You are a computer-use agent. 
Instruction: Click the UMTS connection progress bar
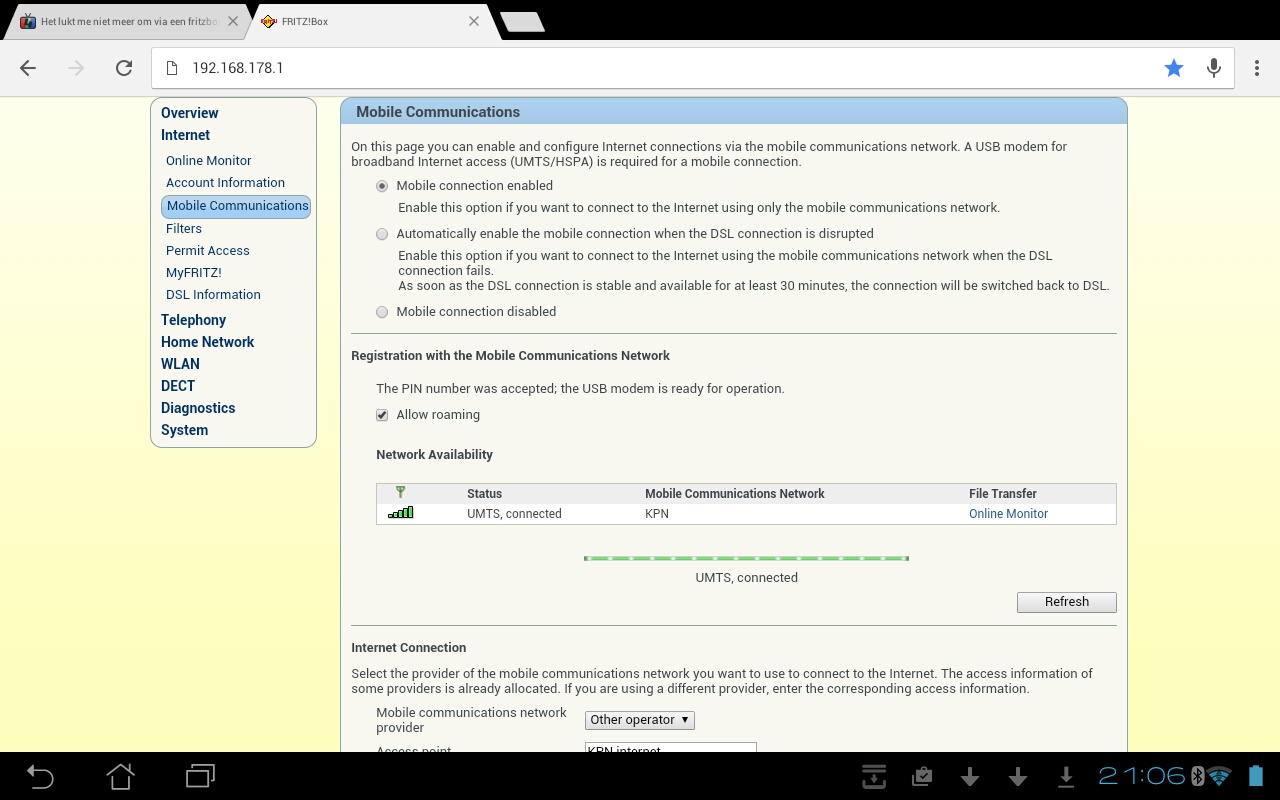(746, 558)
